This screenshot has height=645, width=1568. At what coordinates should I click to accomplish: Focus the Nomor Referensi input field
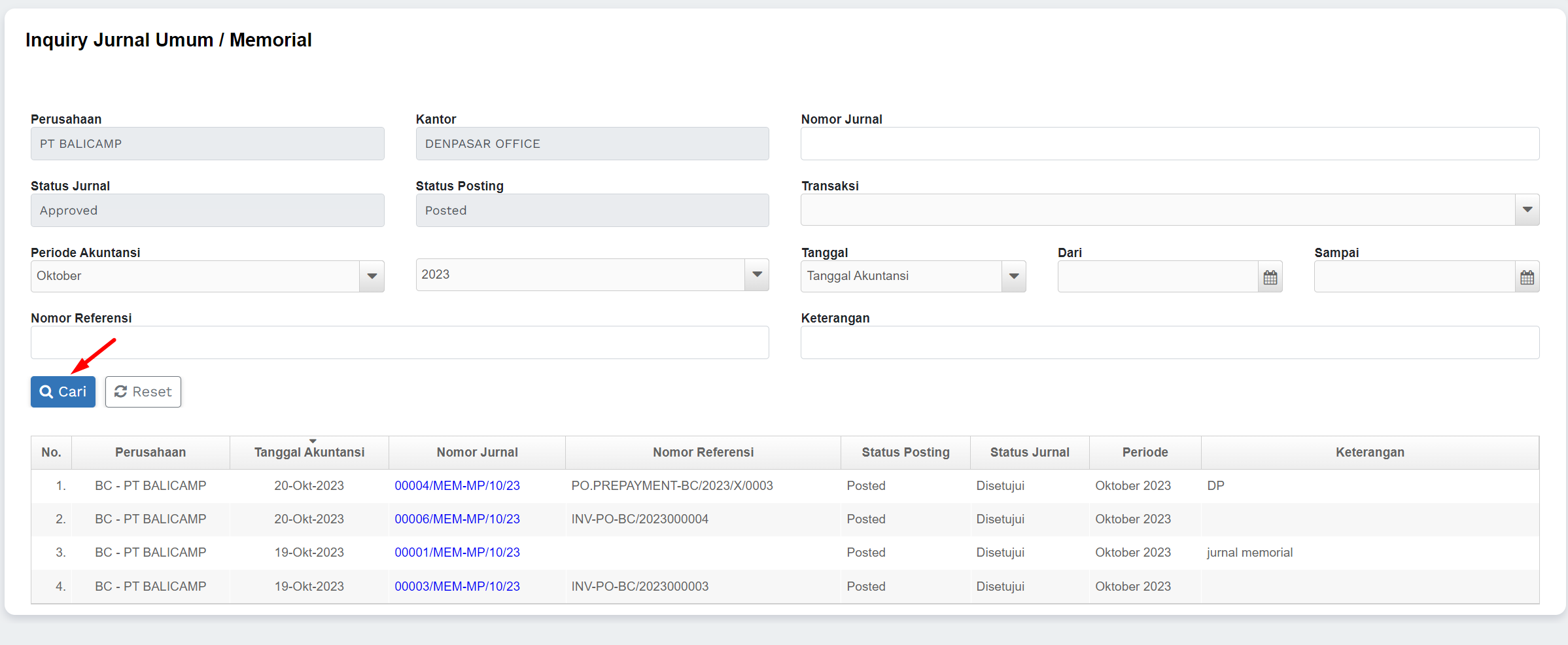click(x=399, y=343)
